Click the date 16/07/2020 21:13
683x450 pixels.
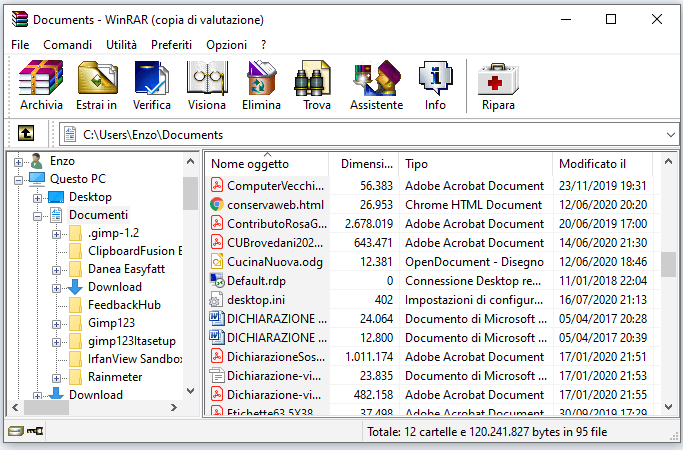point(603,300)
